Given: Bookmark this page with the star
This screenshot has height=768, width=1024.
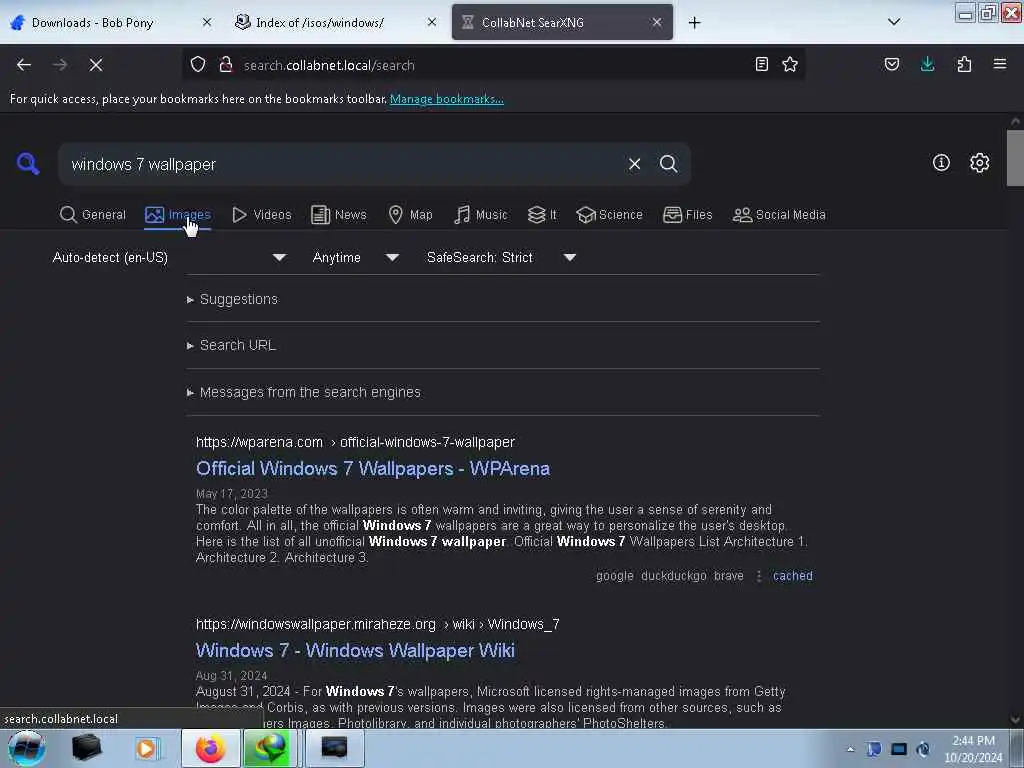Looking at the screenshot, I should click(x=790, y=65).
